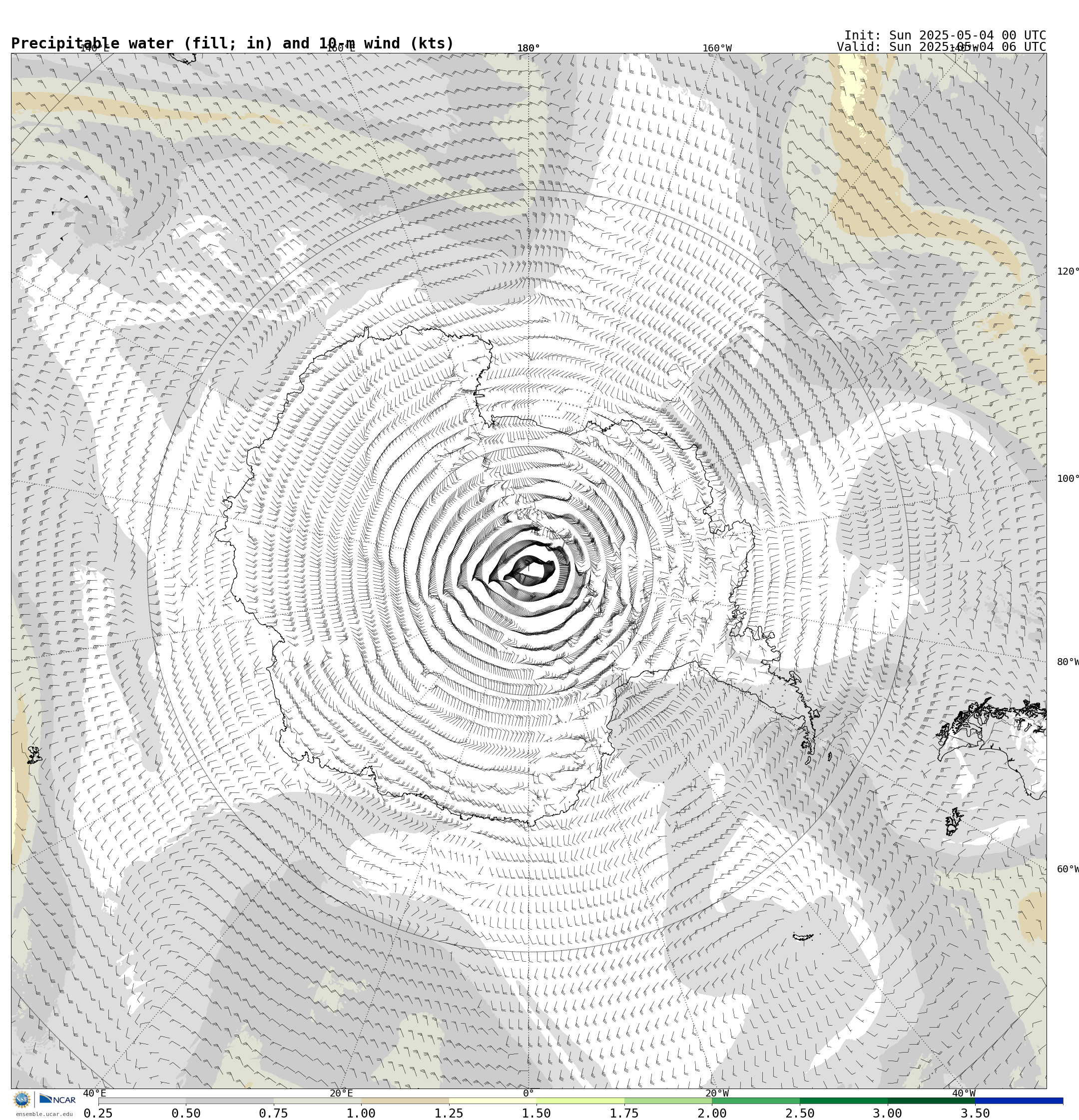
Task: Select the light green 1.75–2.00 colorbar segment
Action: [x=668, y=1101]
